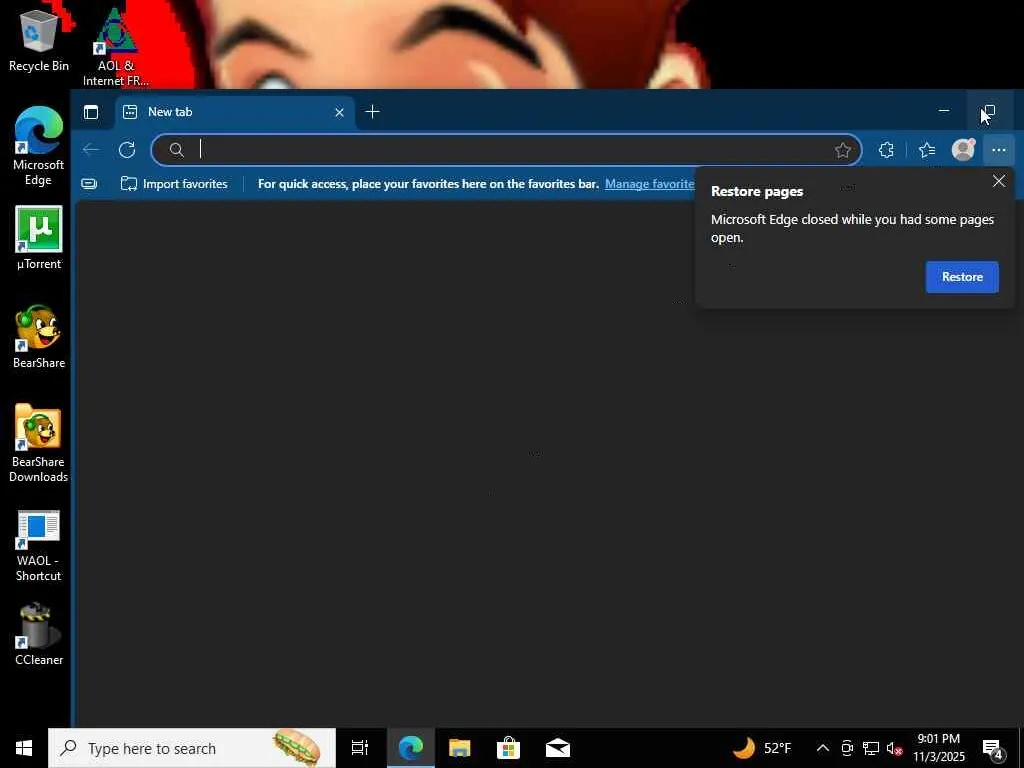Open Settings and more ellipsis menu
1024x768 pixels.
pos(999,150)
